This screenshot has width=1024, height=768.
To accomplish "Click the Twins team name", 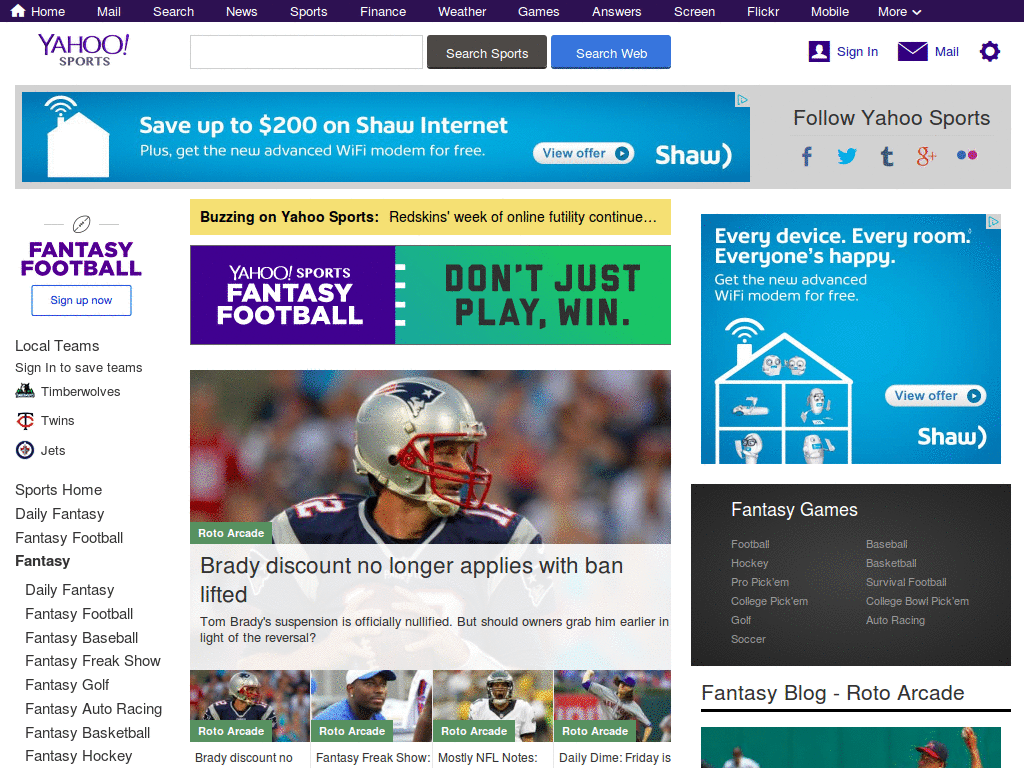I will pyautogui.click(x=57, y=421).
